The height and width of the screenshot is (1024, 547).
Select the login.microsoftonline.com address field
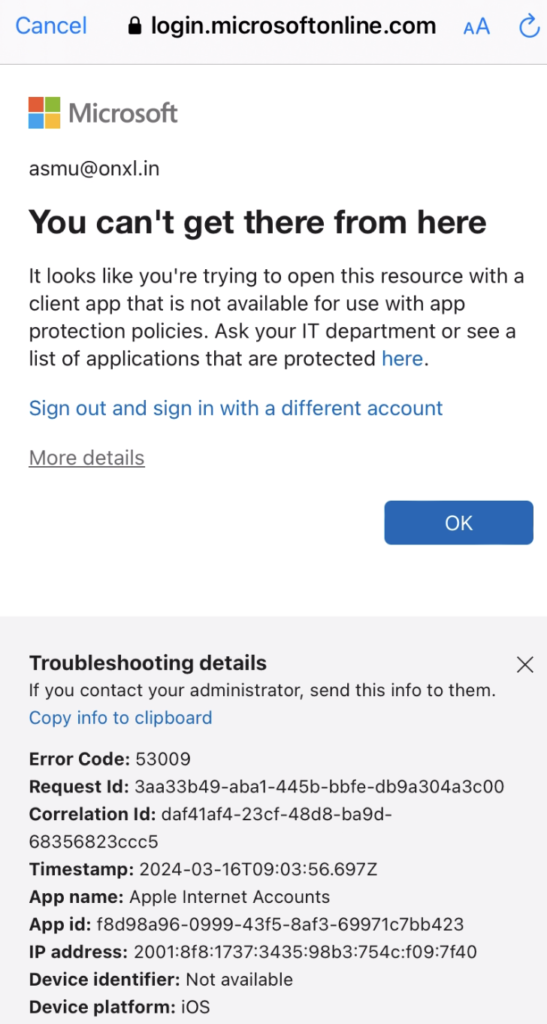[282, 26]
